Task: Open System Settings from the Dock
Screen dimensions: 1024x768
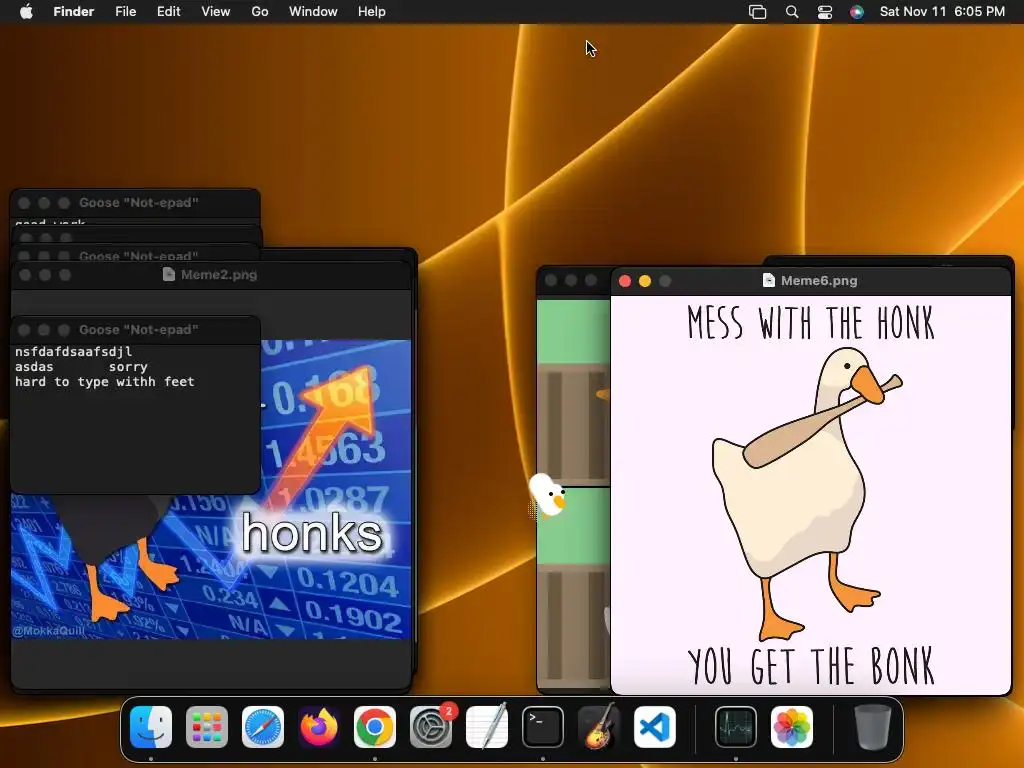Action: coord(431,727)
